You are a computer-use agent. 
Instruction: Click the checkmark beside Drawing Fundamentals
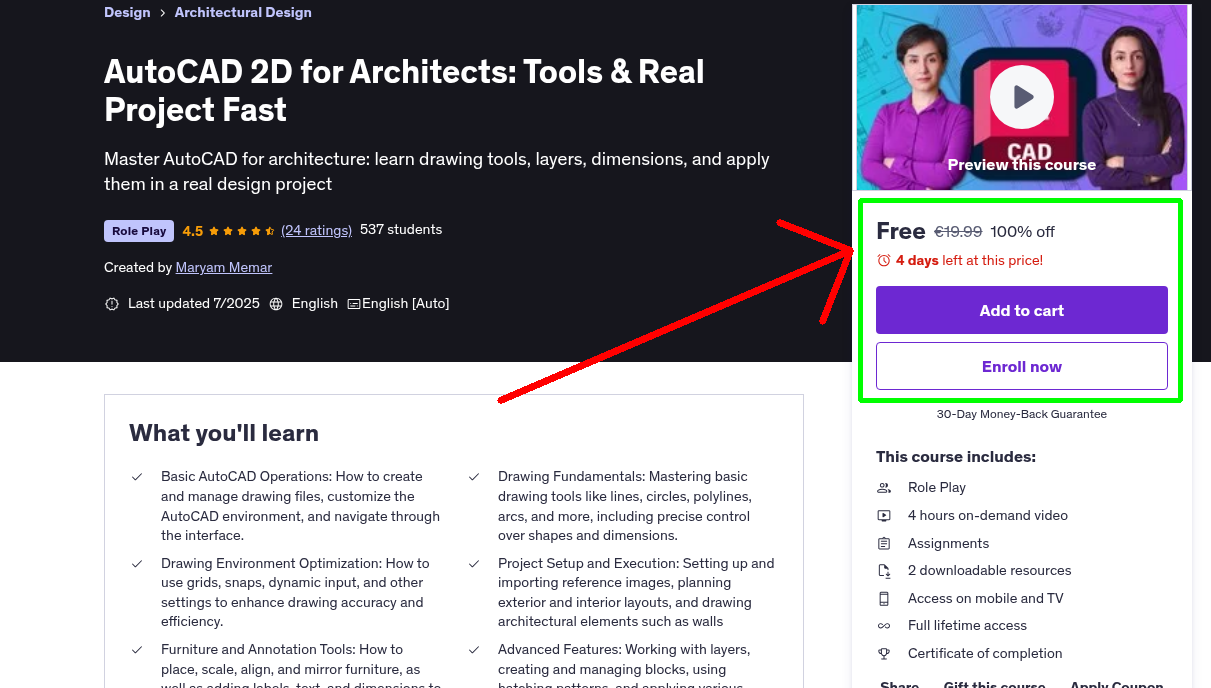click(x=474, y=477)
